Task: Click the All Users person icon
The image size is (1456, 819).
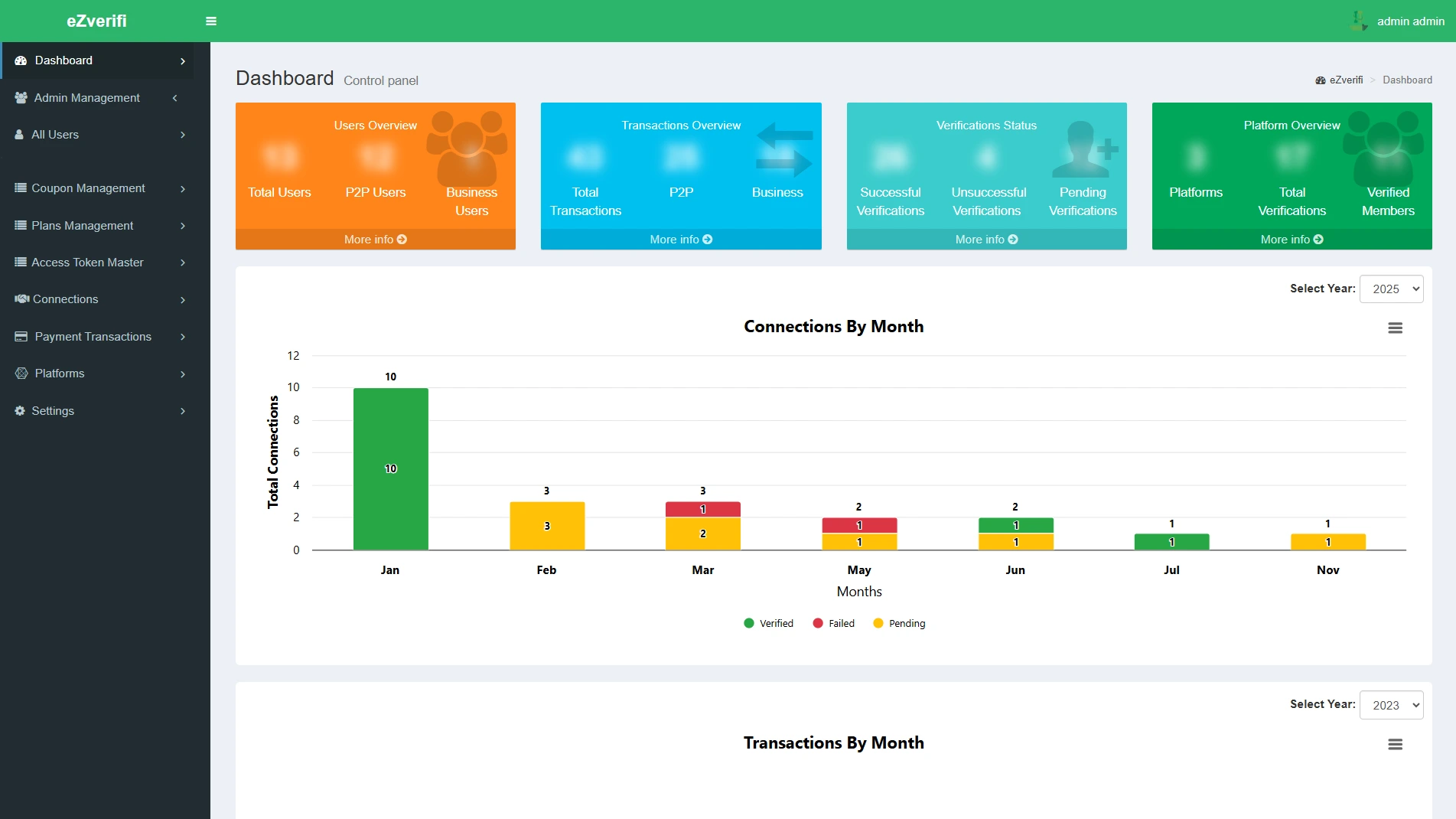Action: tap(19, 135)
